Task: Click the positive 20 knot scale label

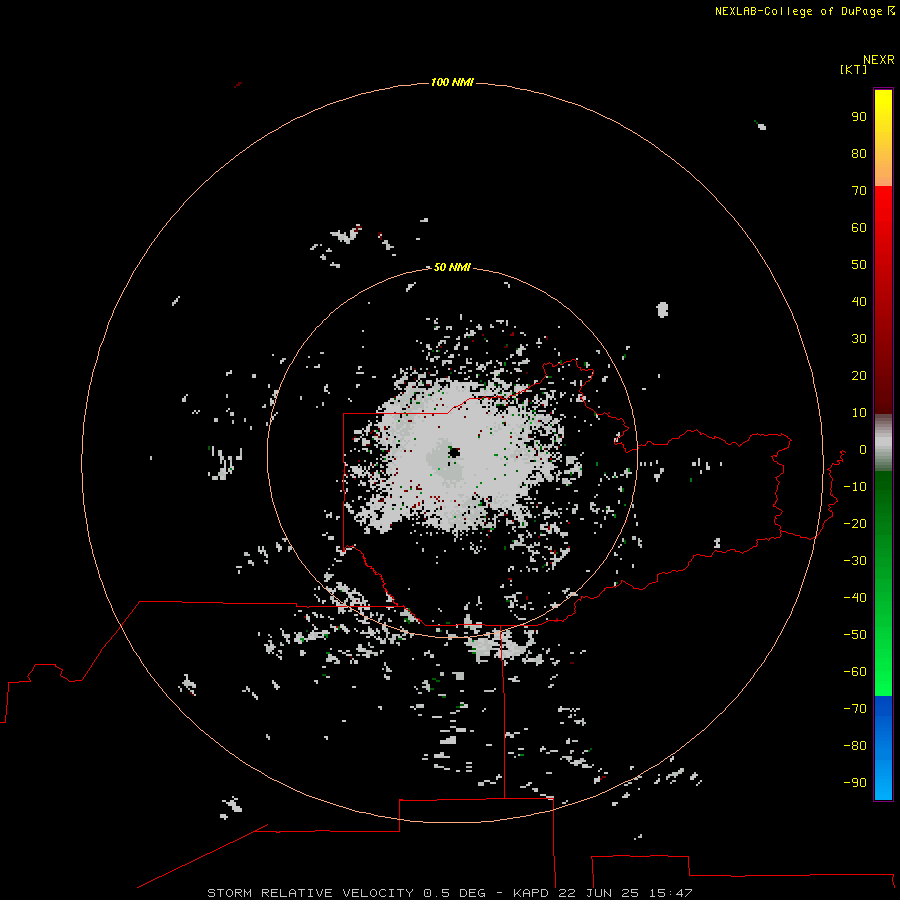Action: 859,376
